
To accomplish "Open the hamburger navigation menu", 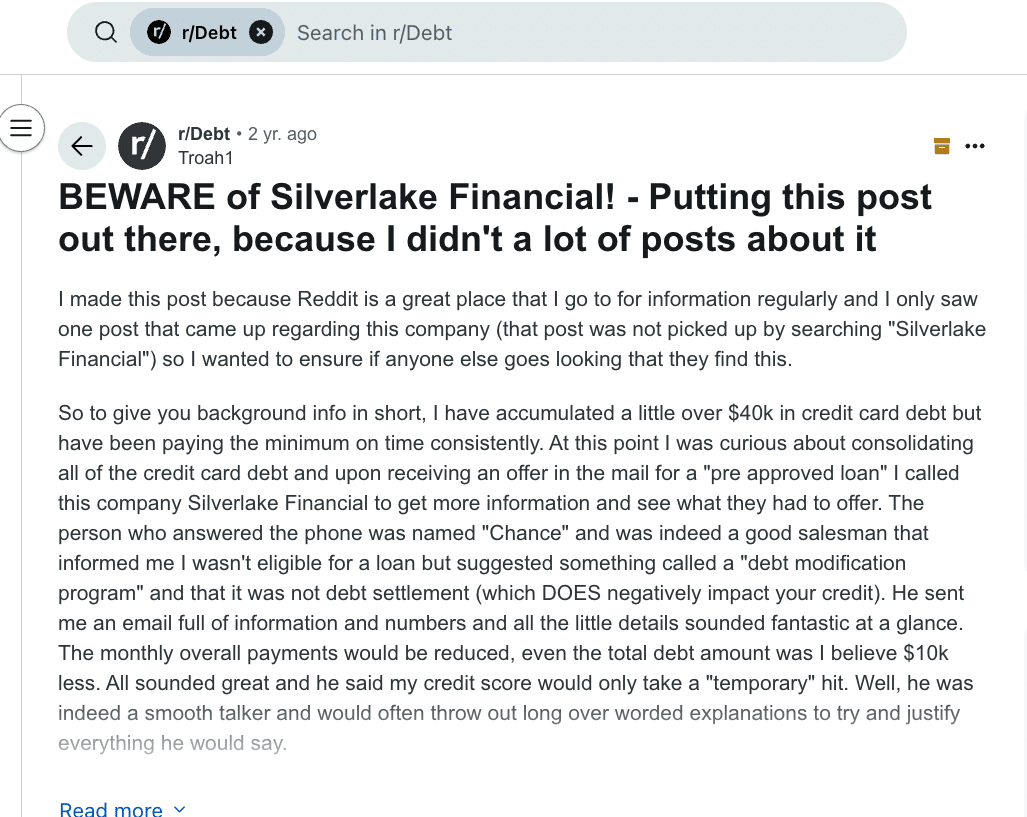I will 21,128.
